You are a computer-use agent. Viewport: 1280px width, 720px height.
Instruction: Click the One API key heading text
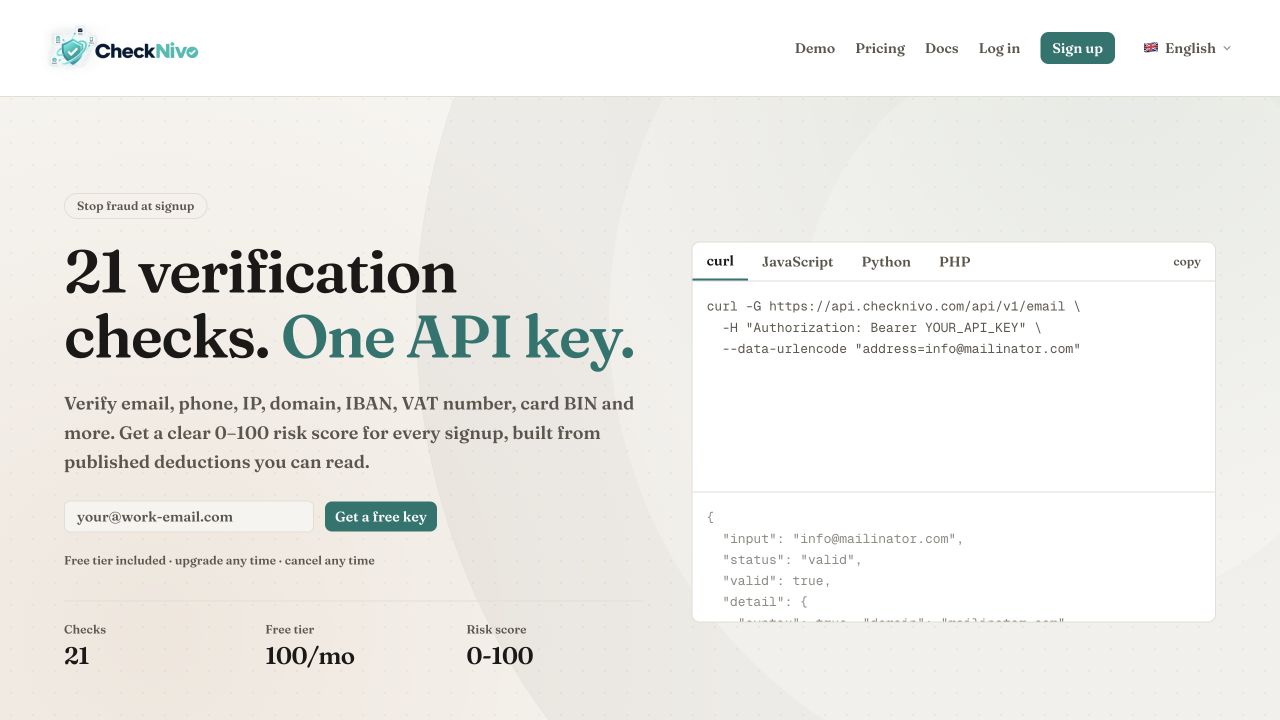coord(458,339)
